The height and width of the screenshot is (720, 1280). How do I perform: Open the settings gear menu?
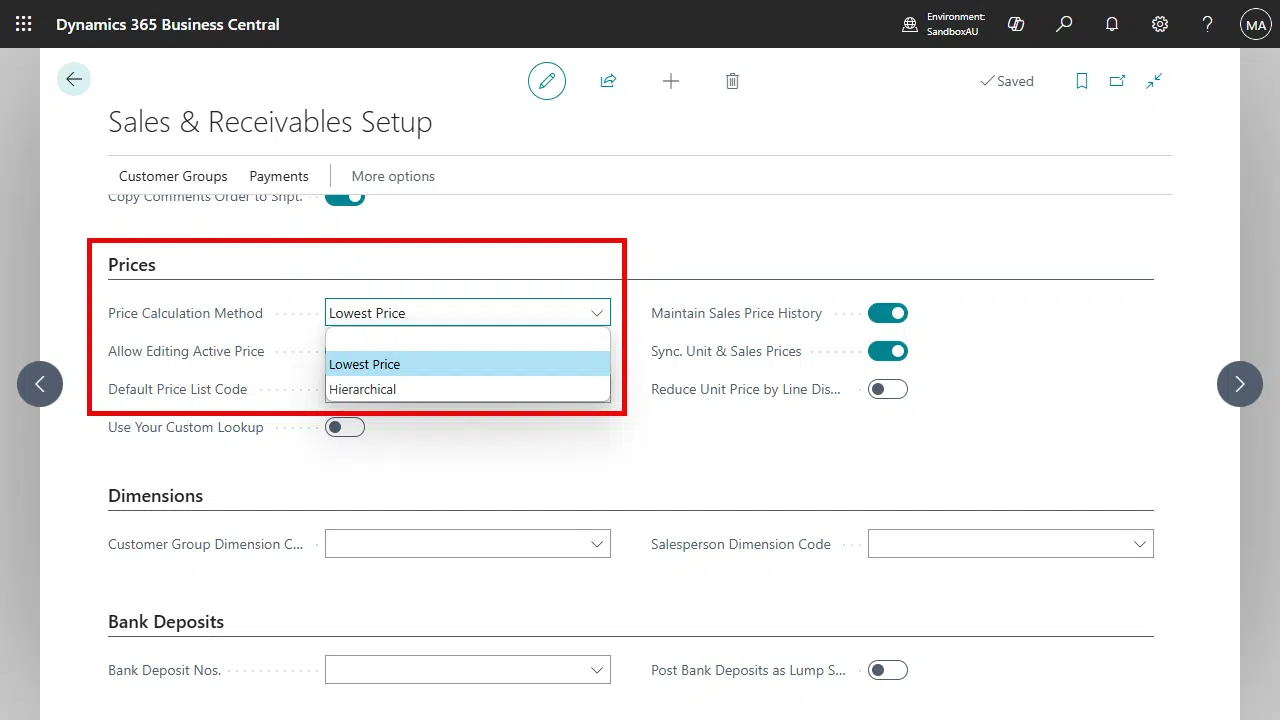(x=1160, y=24)
